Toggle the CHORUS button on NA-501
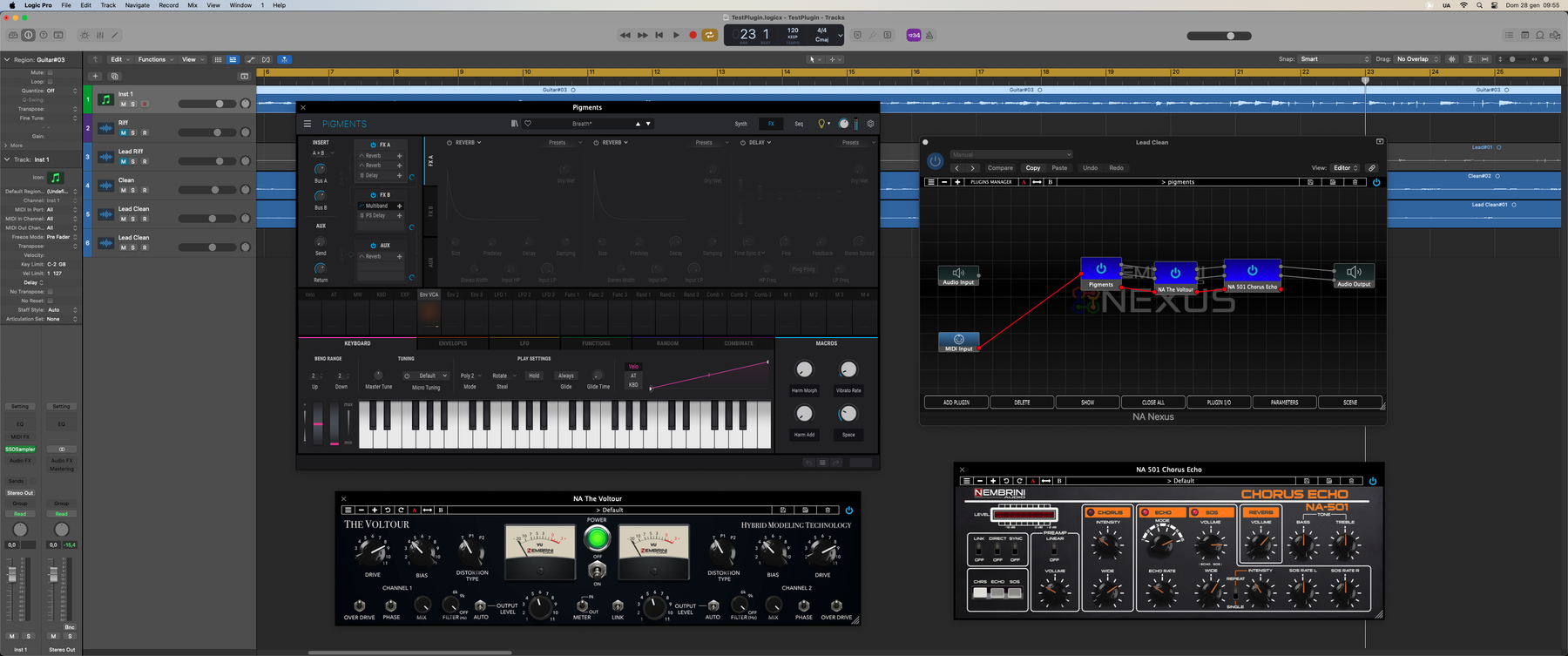1568x656 pixels. coord(1106,512)
